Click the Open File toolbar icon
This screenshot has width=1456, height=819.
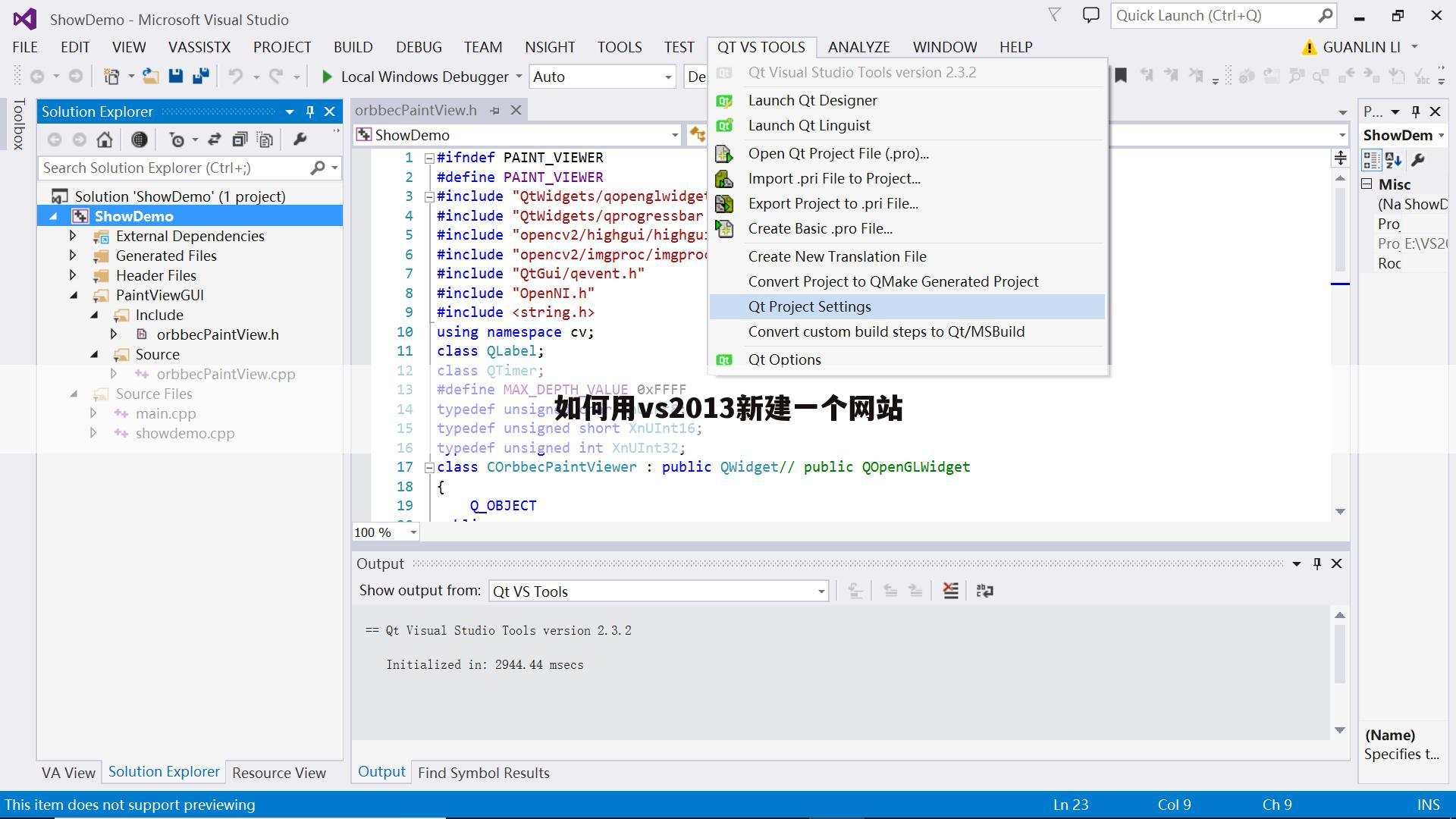pyautogui.click(x=150, y=77)
